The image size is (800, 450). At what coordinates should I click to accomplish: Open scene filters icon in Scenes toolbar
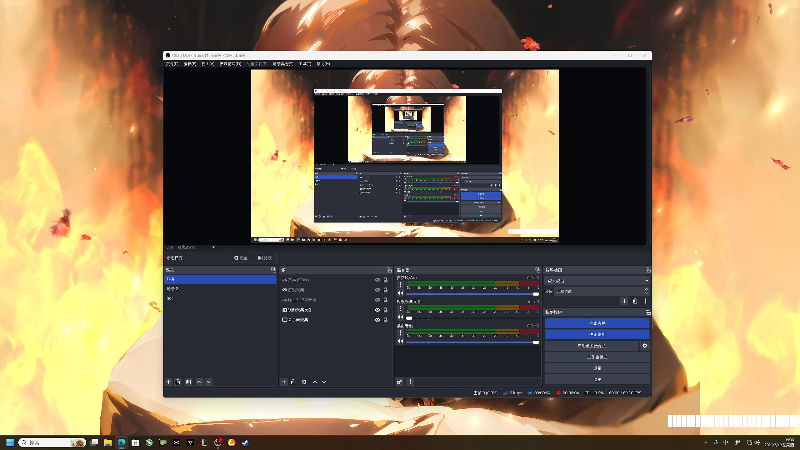point(189,382)
